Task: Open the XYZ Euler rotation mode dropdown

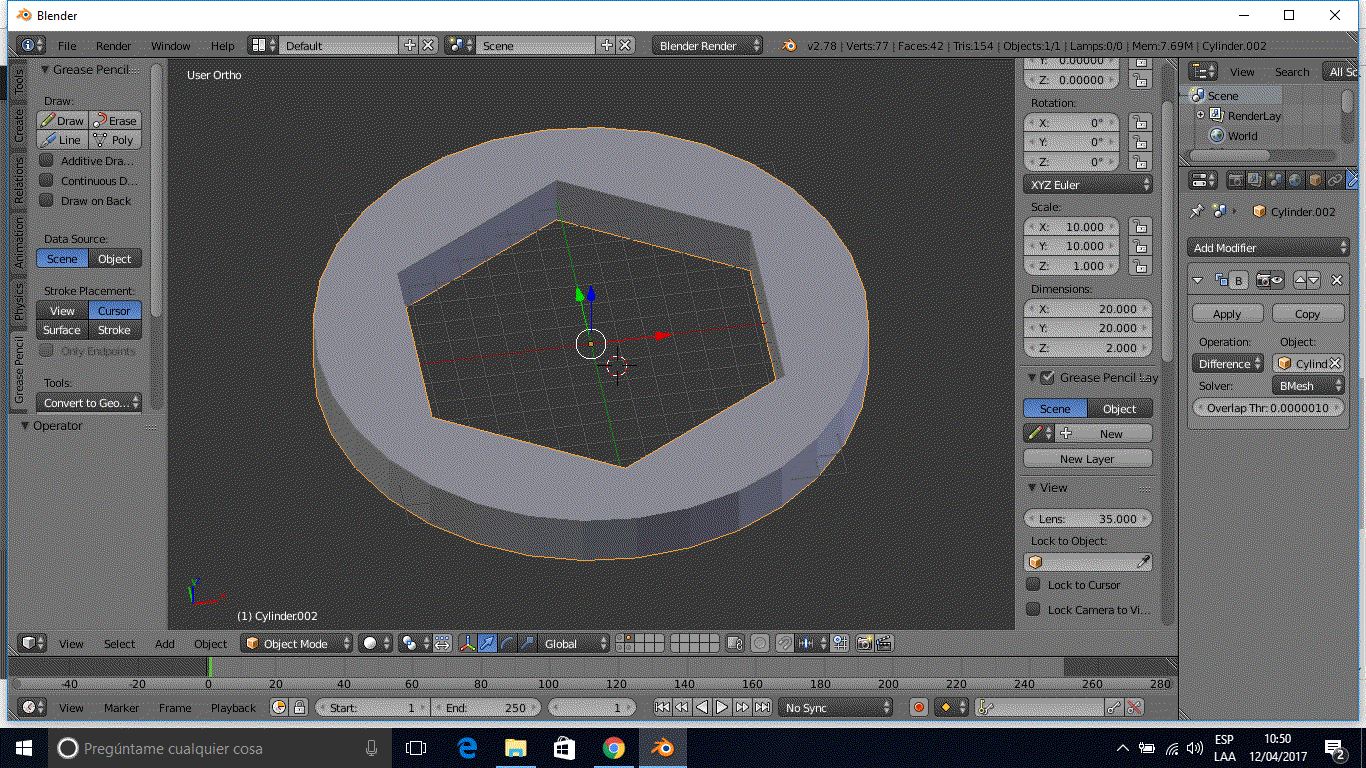Action: pyautogui.click(x=1088, y=185)
